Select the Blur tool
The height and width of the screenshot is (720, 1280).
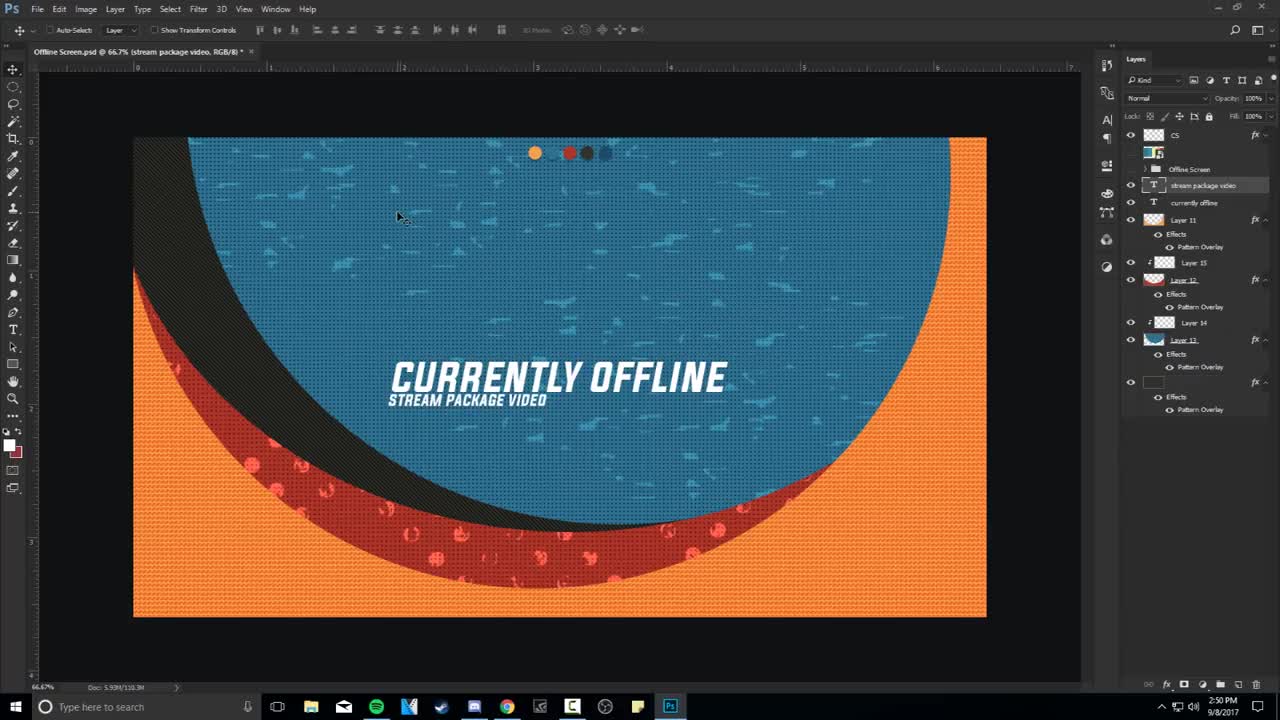tap(13, 277)
